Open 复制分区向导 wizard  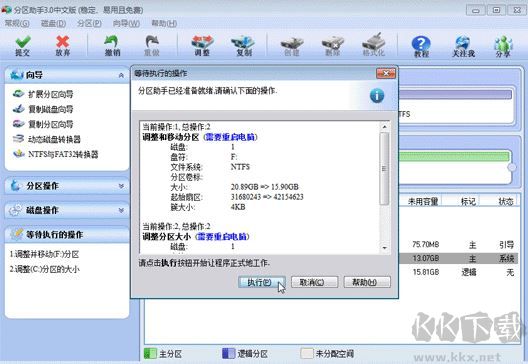[43, 124]
